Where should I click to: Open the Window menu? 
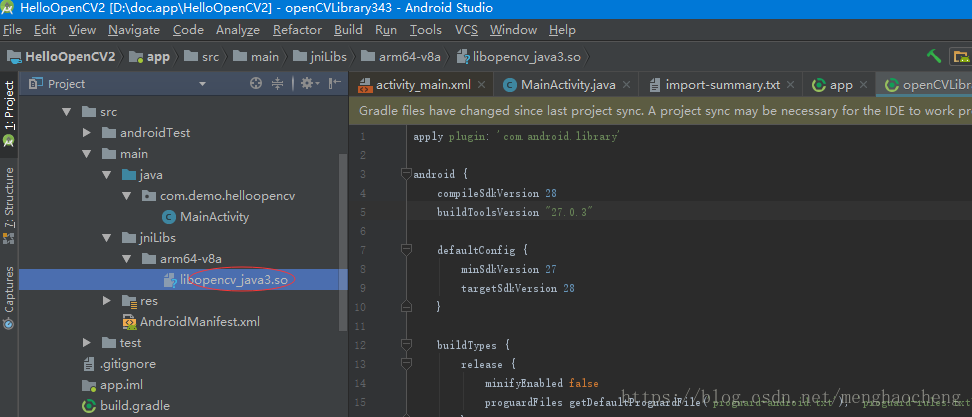pos(513,30)
